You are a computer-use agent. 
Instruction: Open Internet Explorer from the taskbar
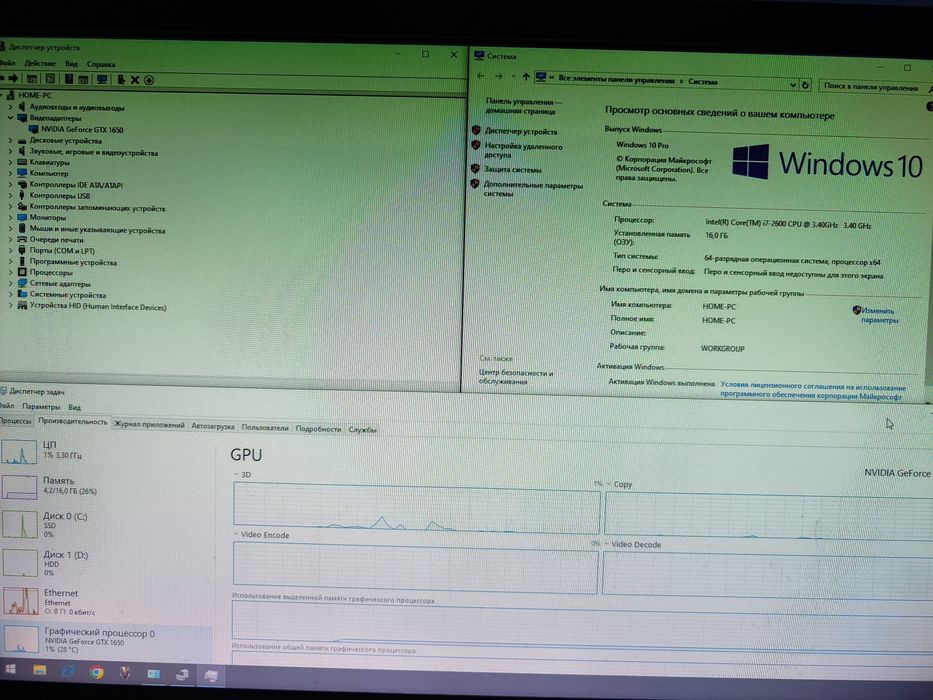coord(68,671)
